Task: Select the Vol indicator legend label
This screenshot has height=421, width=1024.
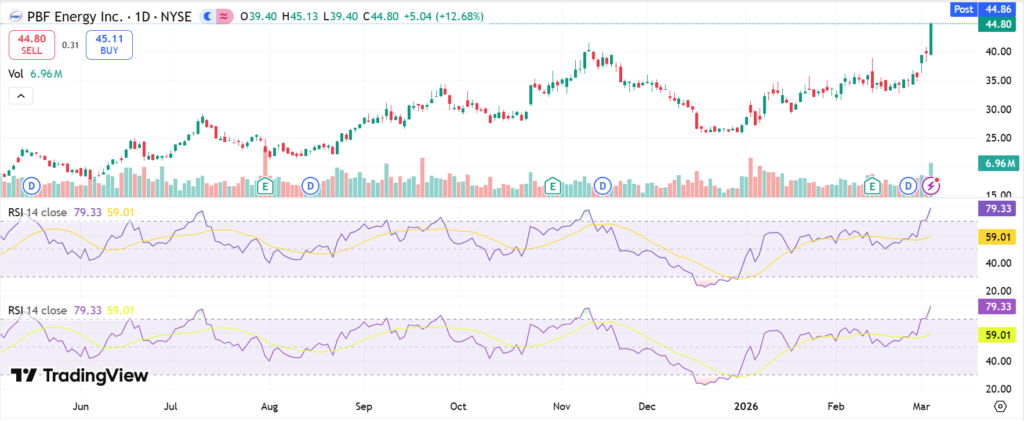Action: (16, 74)
